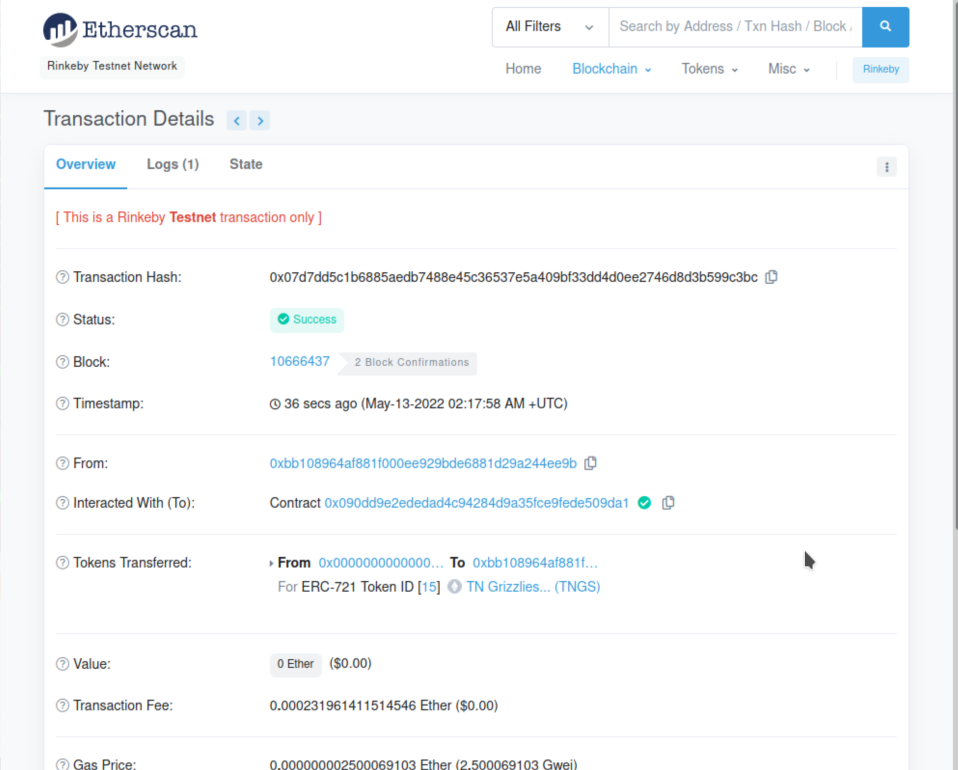Select the transaction hash text

[514, 277]
